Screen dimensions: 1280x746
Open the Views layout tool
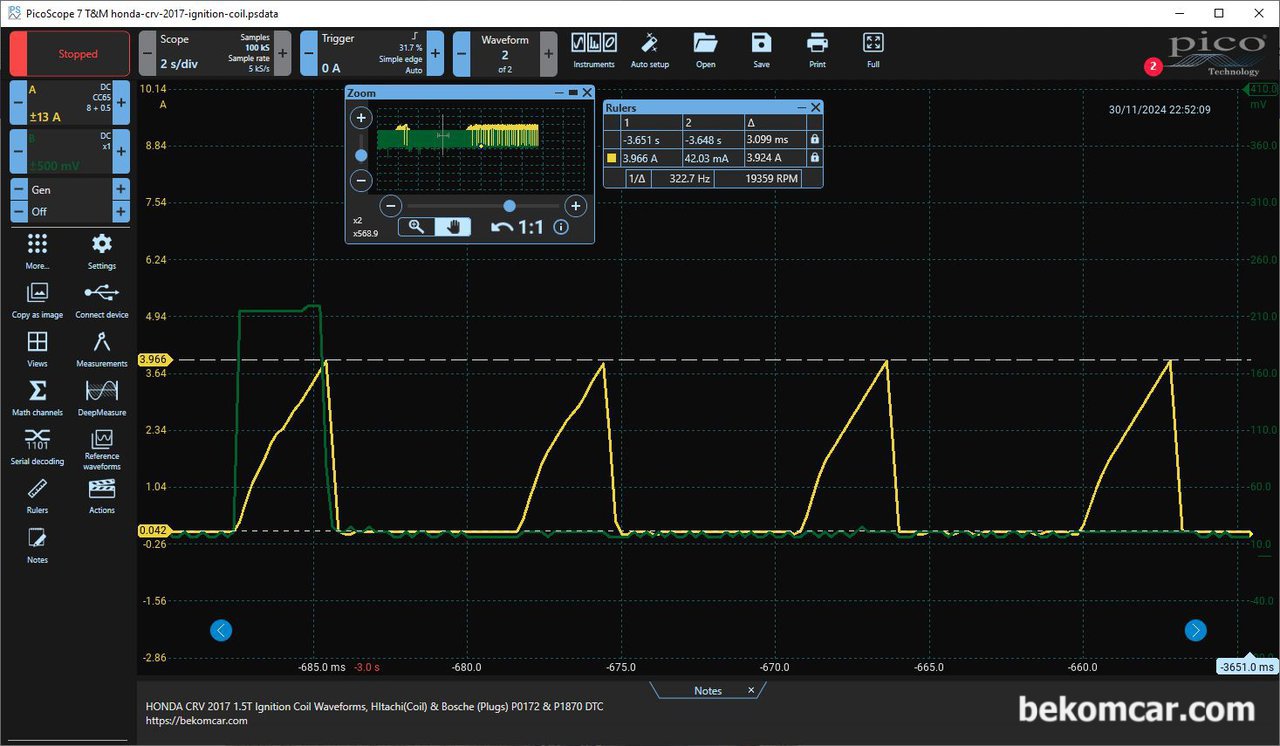pos(37,349)
